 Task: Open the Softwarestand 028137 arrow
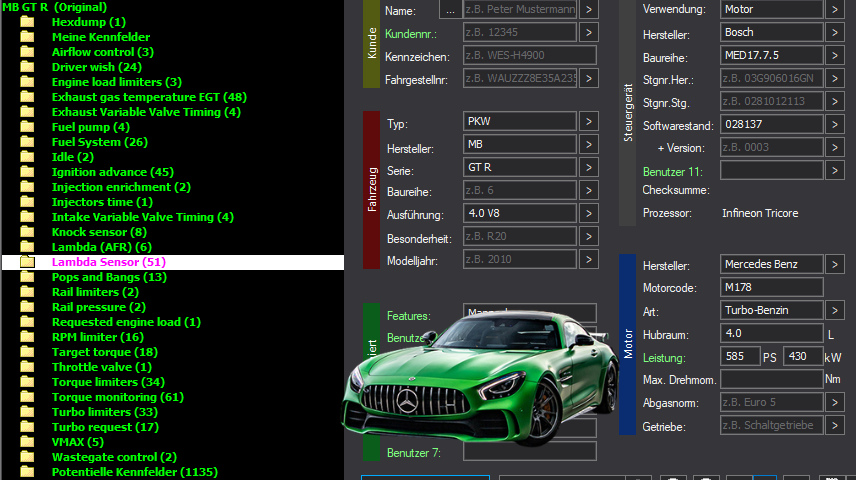[x=835, y=125]
